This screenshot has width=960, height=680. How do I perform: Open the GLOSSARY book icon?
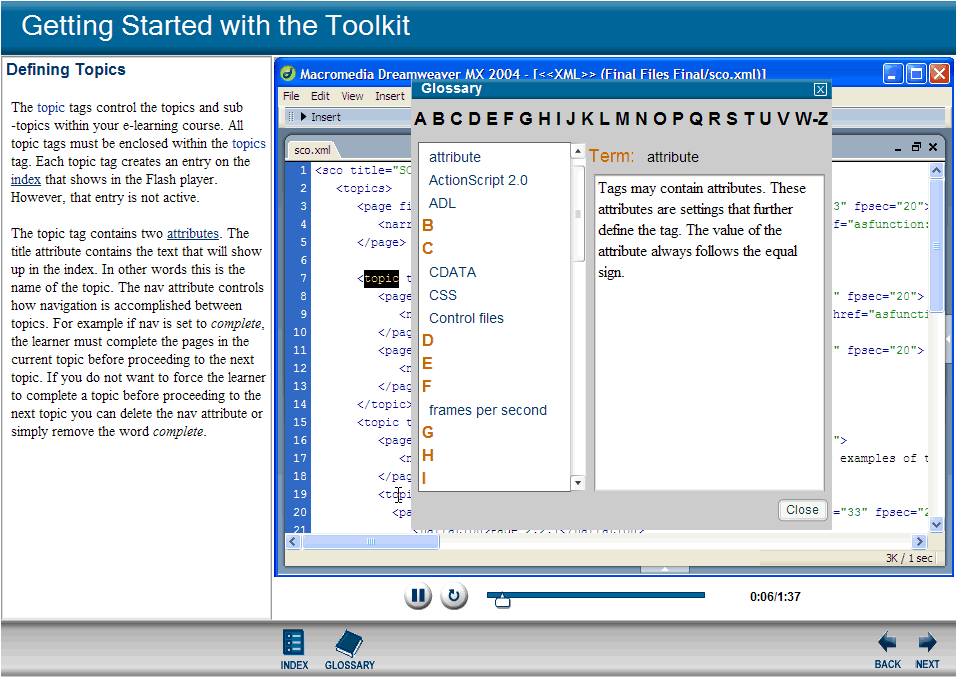[350, 651]
